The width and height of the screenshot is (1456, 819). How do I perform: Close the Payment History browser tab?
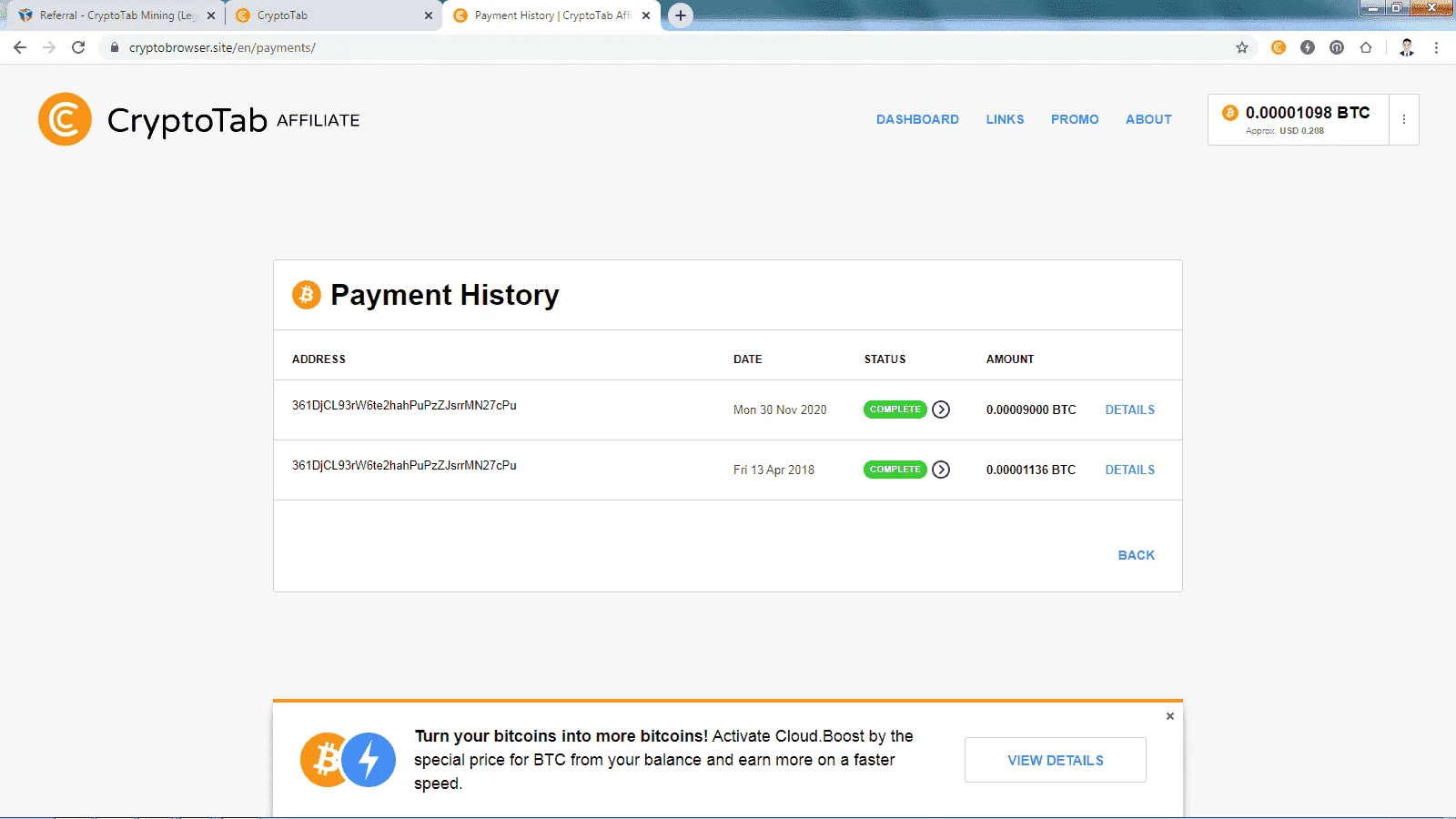tap(646, 15)
